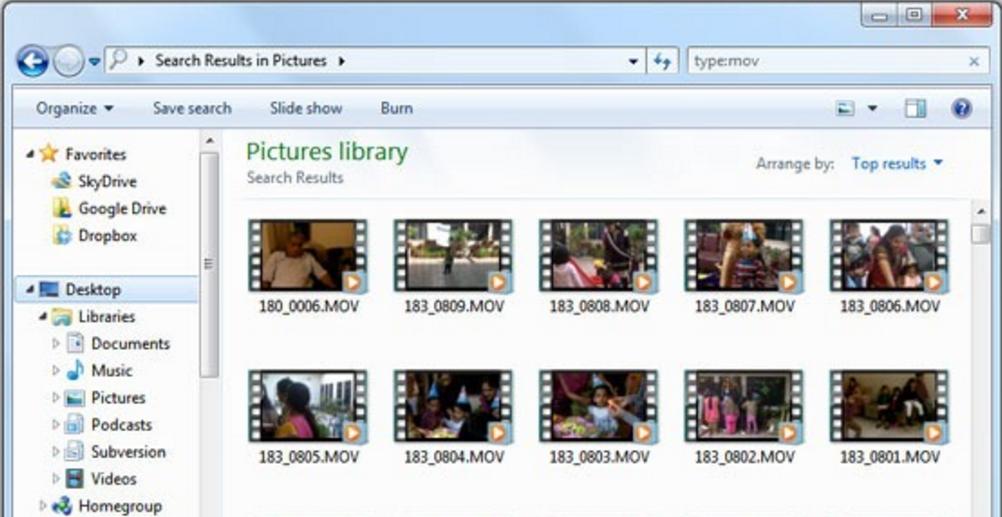
Task: Open the recent pages dropdown arrow
Action: coord(94,62)
